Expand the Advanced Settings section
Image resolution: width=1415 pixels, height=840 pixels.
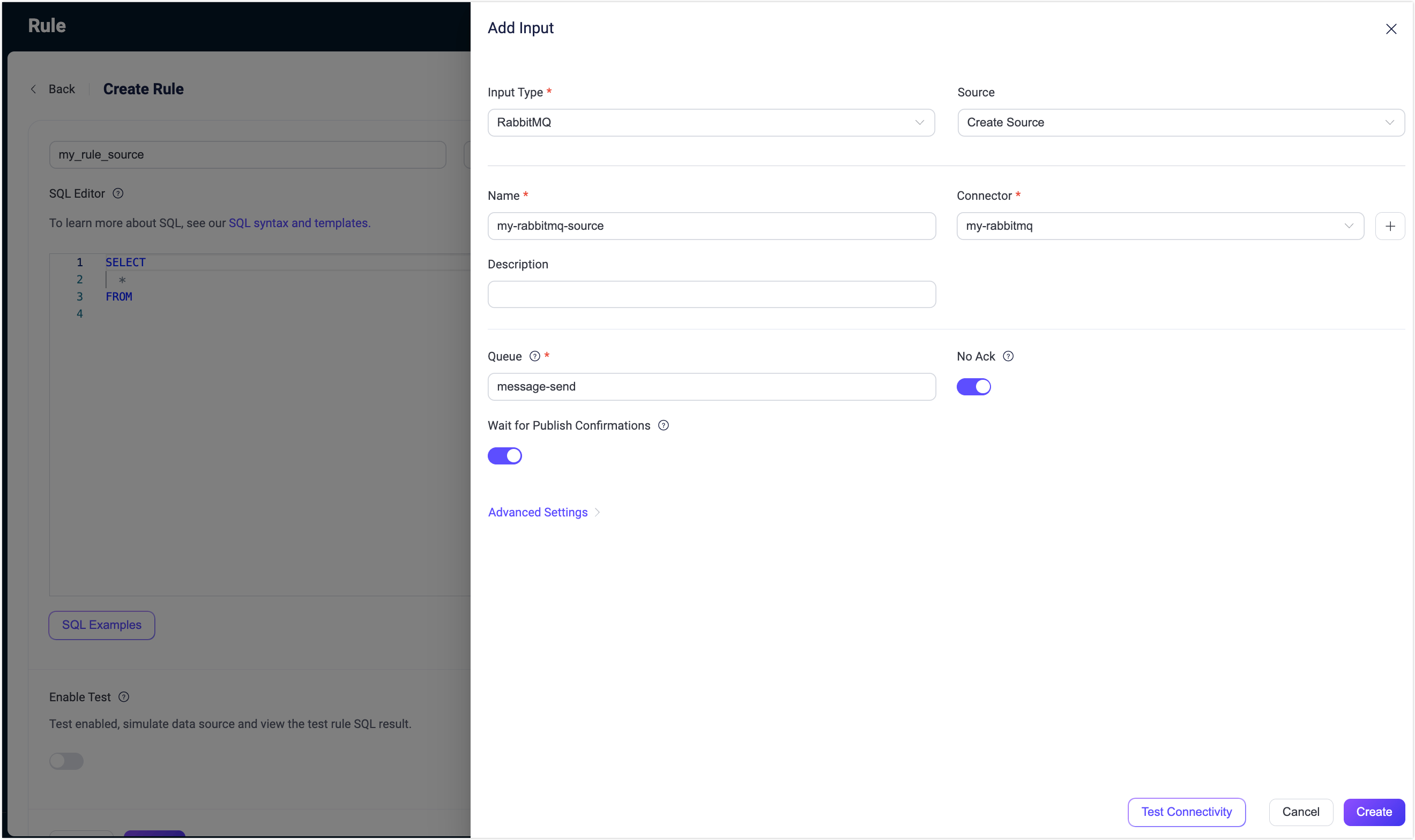point(538,512)
